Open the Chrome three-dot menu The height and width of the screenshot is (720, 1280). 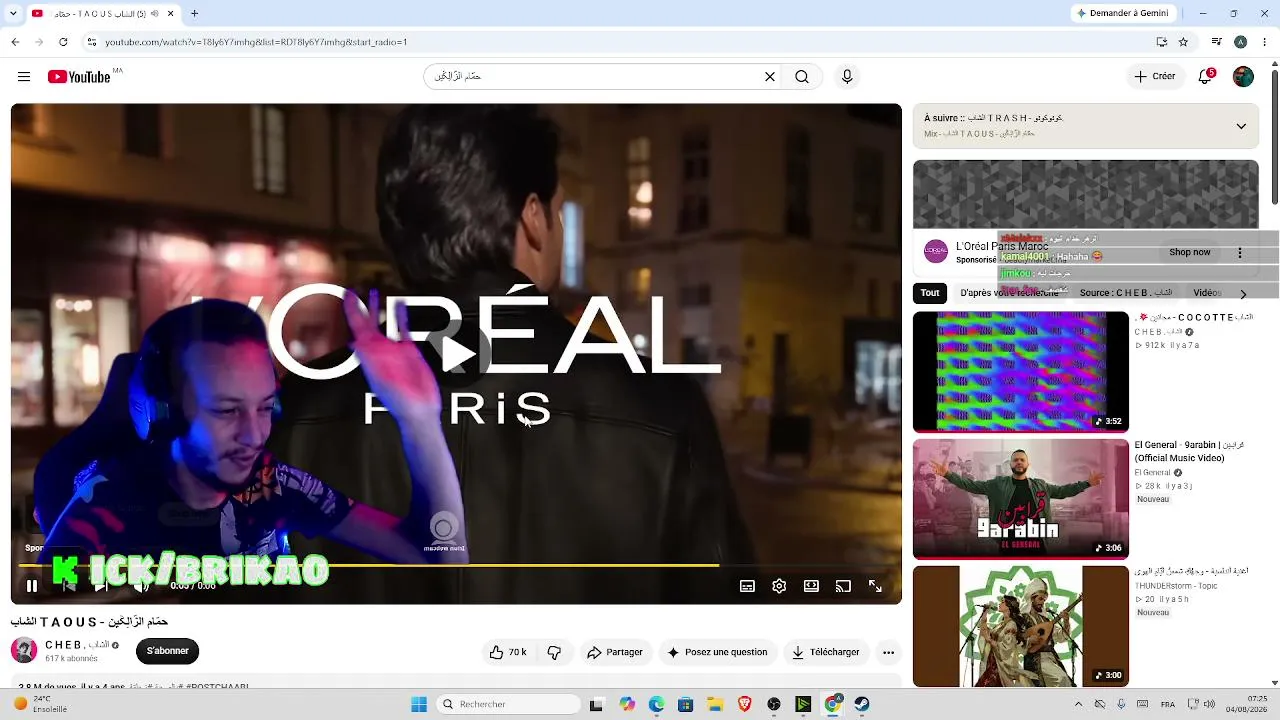[x=1263, y=42]
